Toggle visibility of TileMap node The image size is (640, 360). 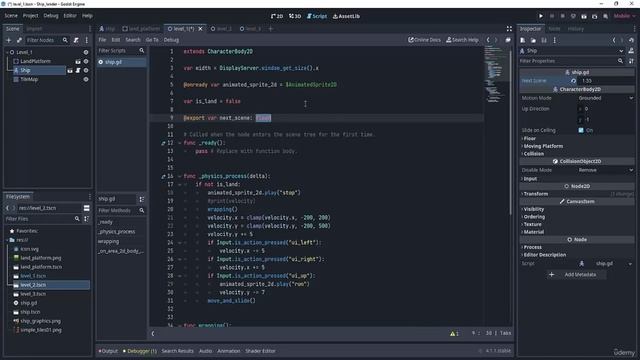click(86, 79)
